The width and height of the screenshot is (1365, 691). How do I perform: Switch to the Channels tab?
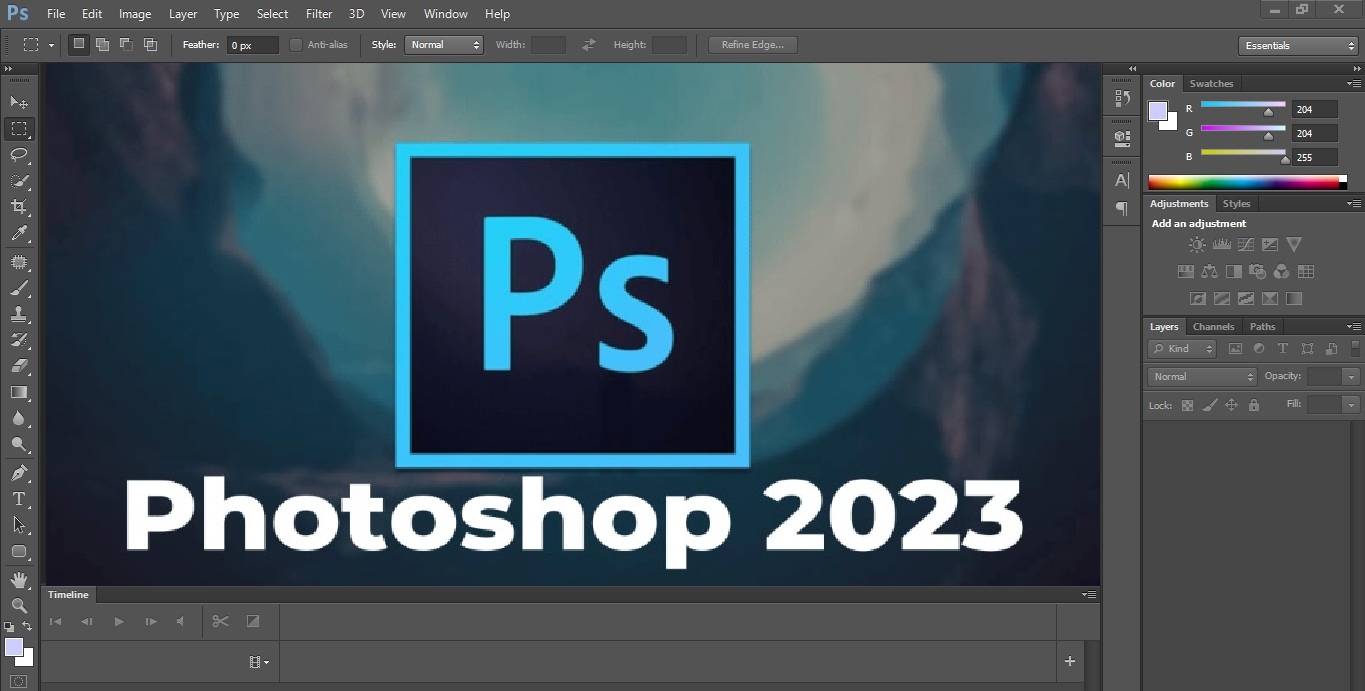pos(1213,326)
